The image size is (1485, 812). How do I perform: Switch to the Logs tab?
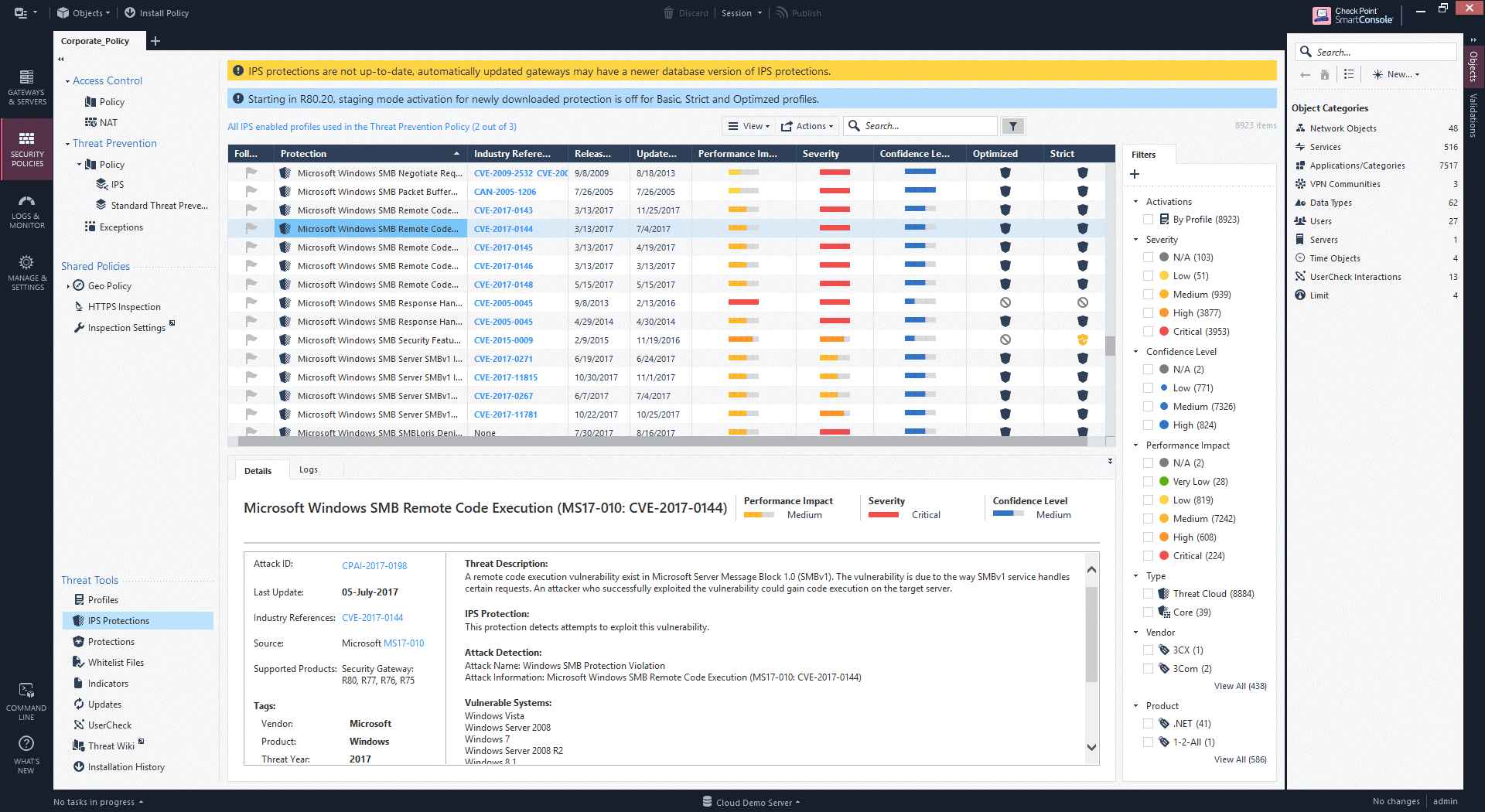coord(309,469)
